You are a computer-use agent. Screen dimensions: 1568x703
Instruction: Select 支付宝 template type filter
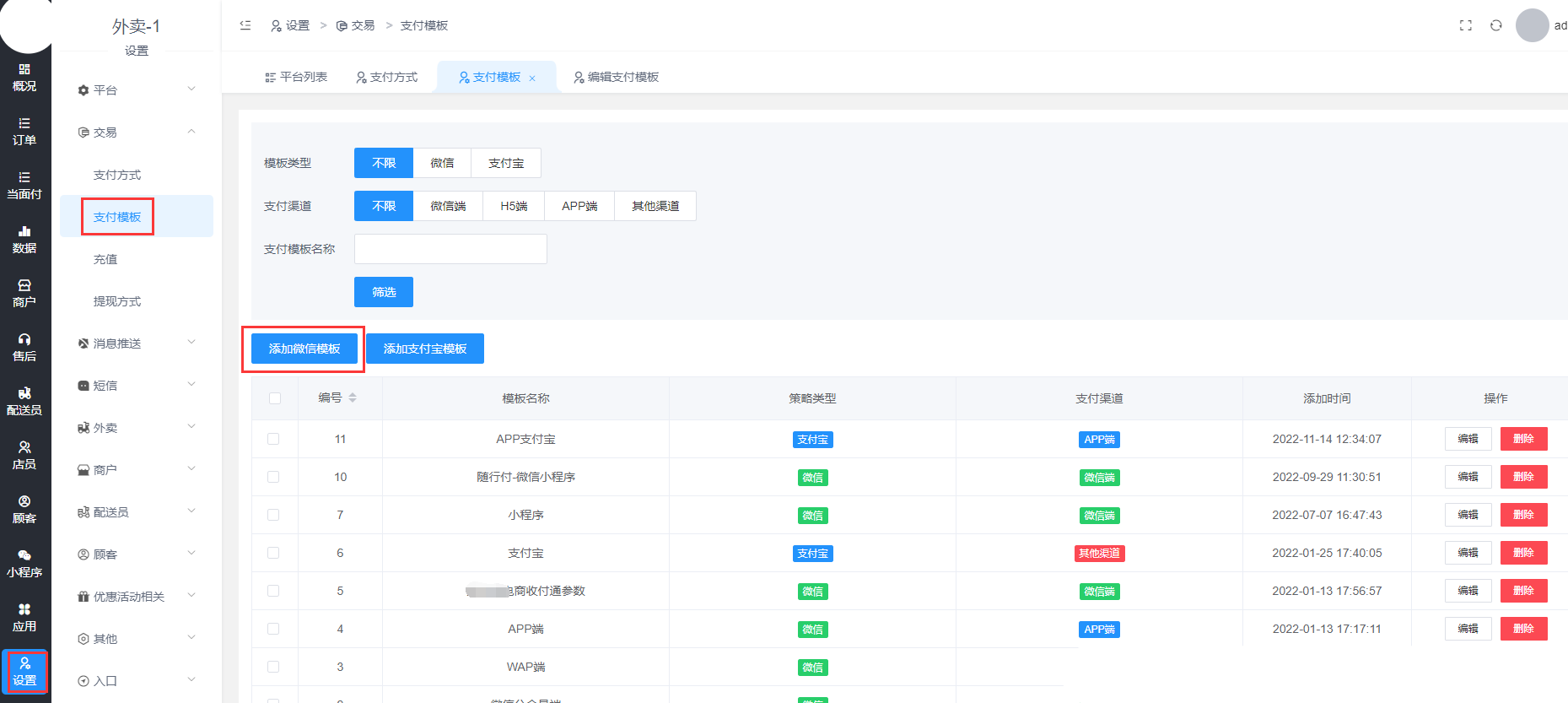506,163
